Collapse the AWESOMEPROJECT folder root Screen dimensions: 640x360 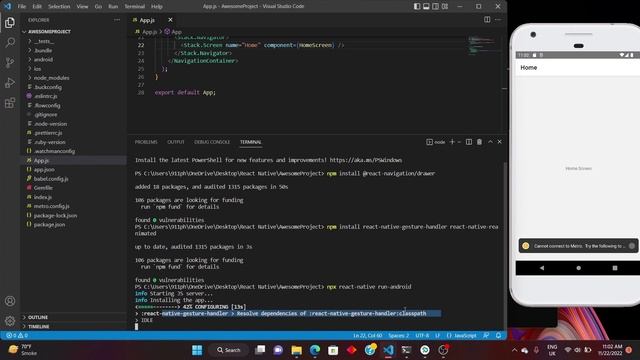pos(73,31)
